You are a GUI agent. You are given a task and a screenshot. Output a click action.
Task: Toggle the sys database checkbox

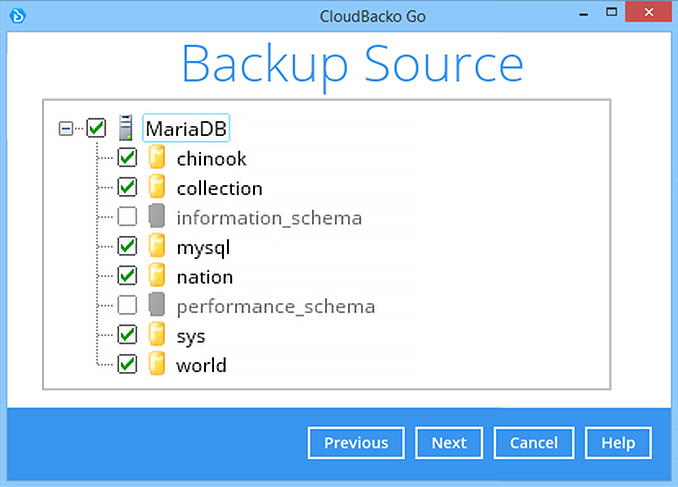(x=127, y=334)
